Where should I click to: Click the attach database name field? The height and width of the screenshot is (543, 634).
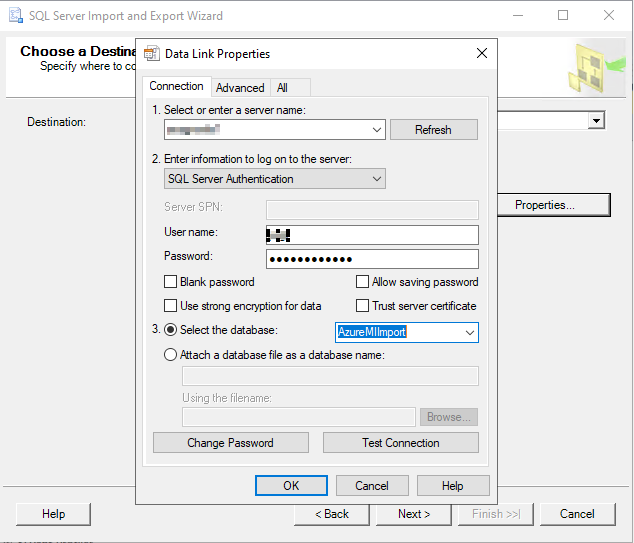[330, 376]
